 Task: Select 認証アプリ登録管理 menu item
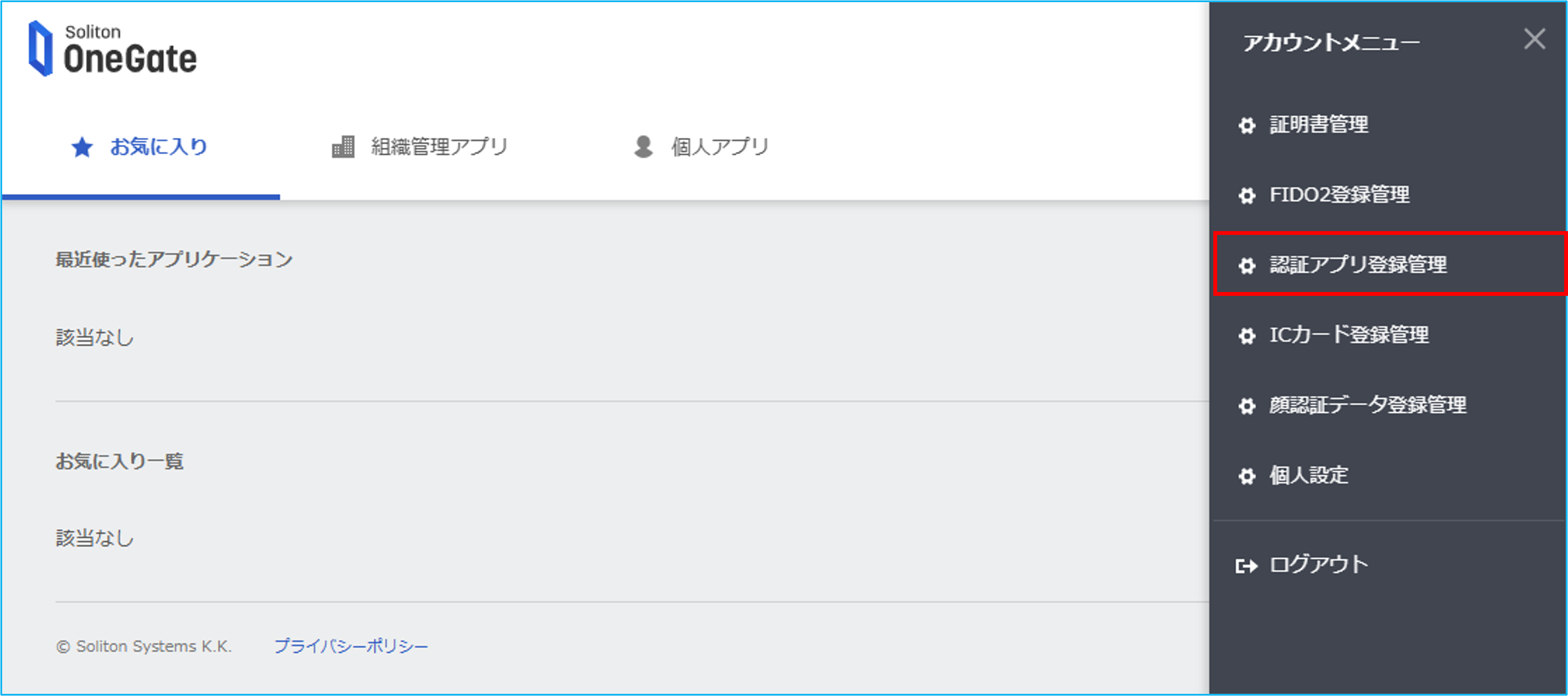[x=1390, y=264]
